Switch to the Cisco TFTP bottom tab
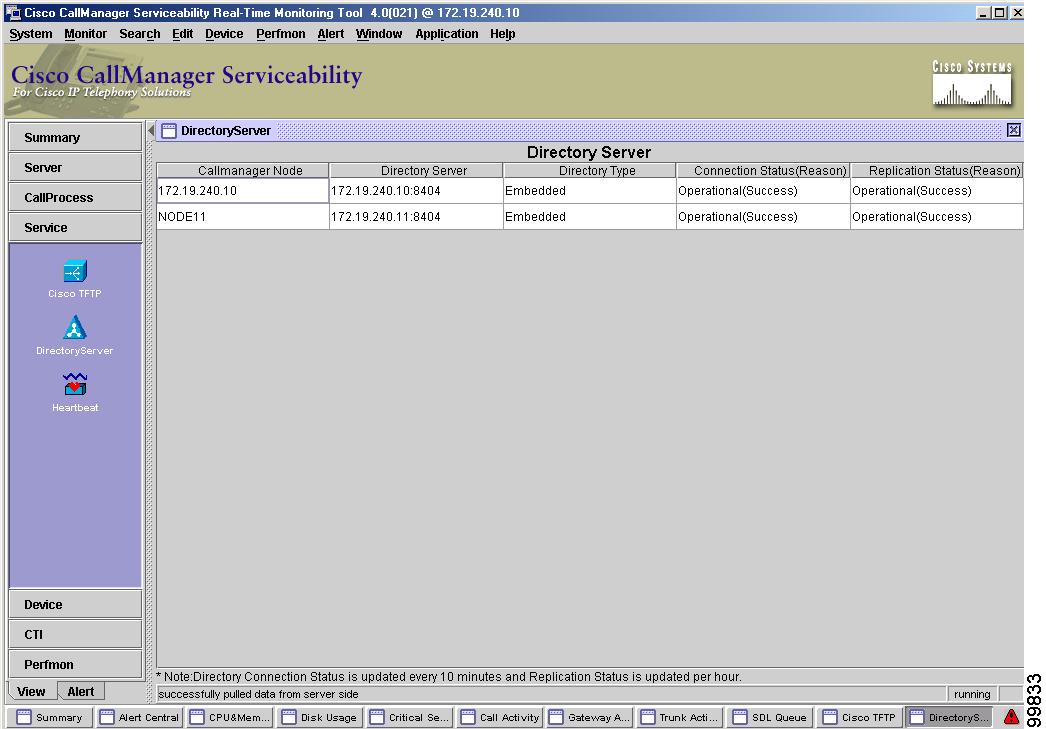Image resolution: width=1046 pixels, height=729 pixels. coord(861,718)
